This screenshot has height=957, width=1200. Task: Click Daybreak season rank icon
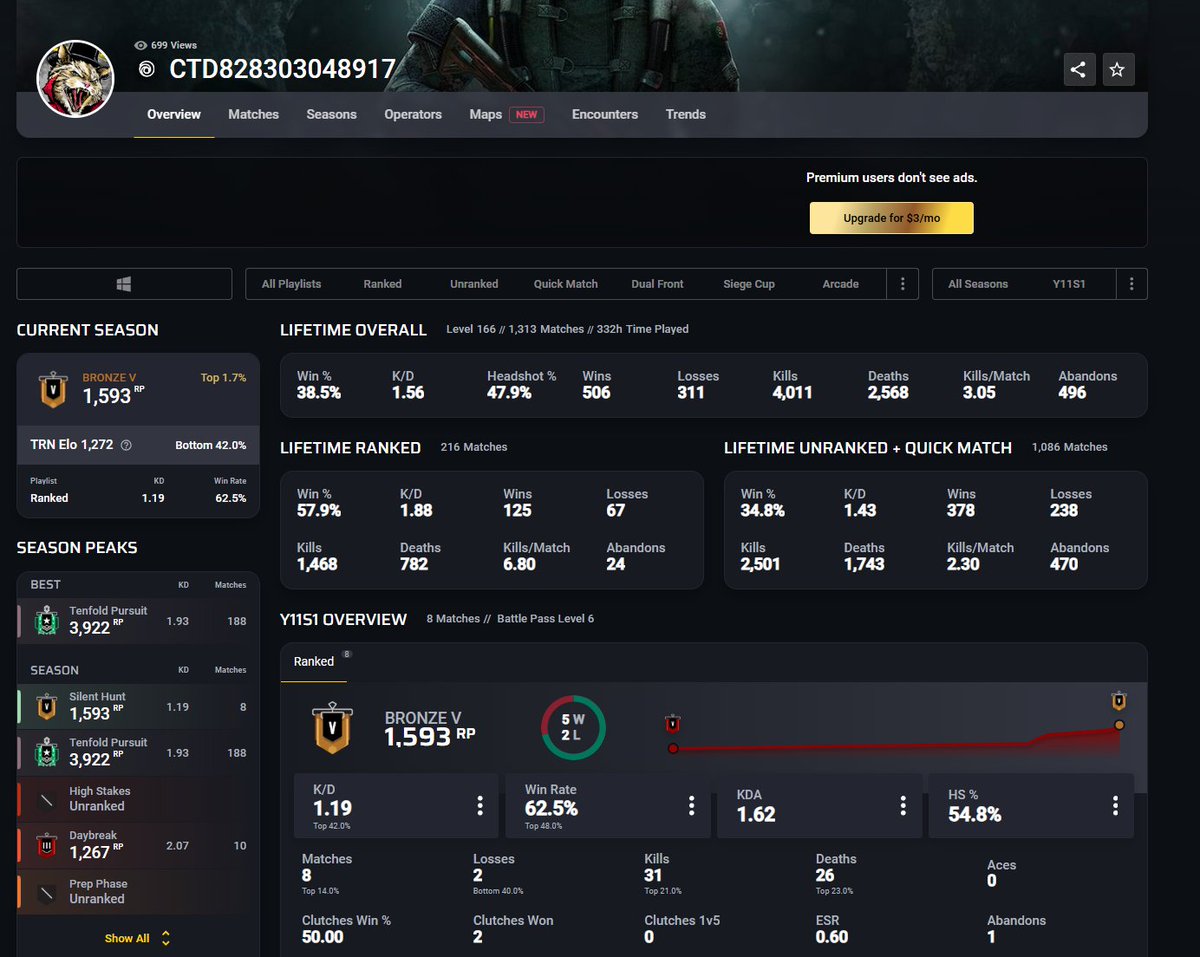point(48,845)
